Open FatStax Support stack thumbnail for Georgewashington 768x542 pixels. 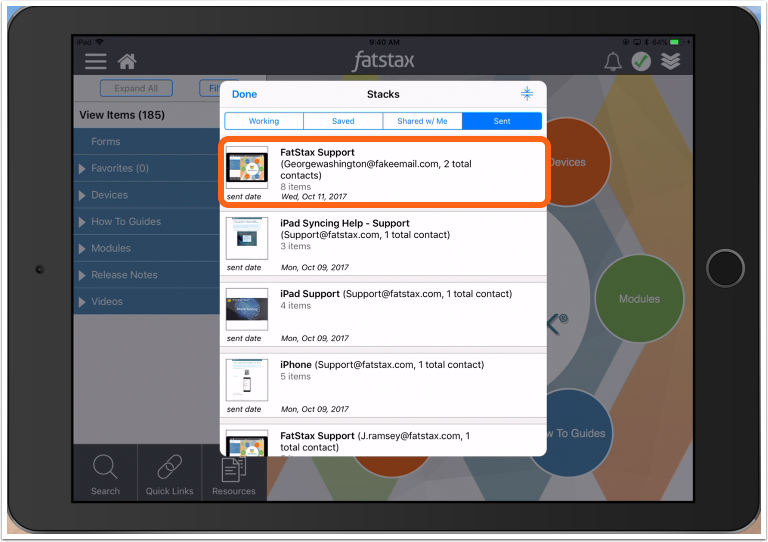tap(247, 167)
